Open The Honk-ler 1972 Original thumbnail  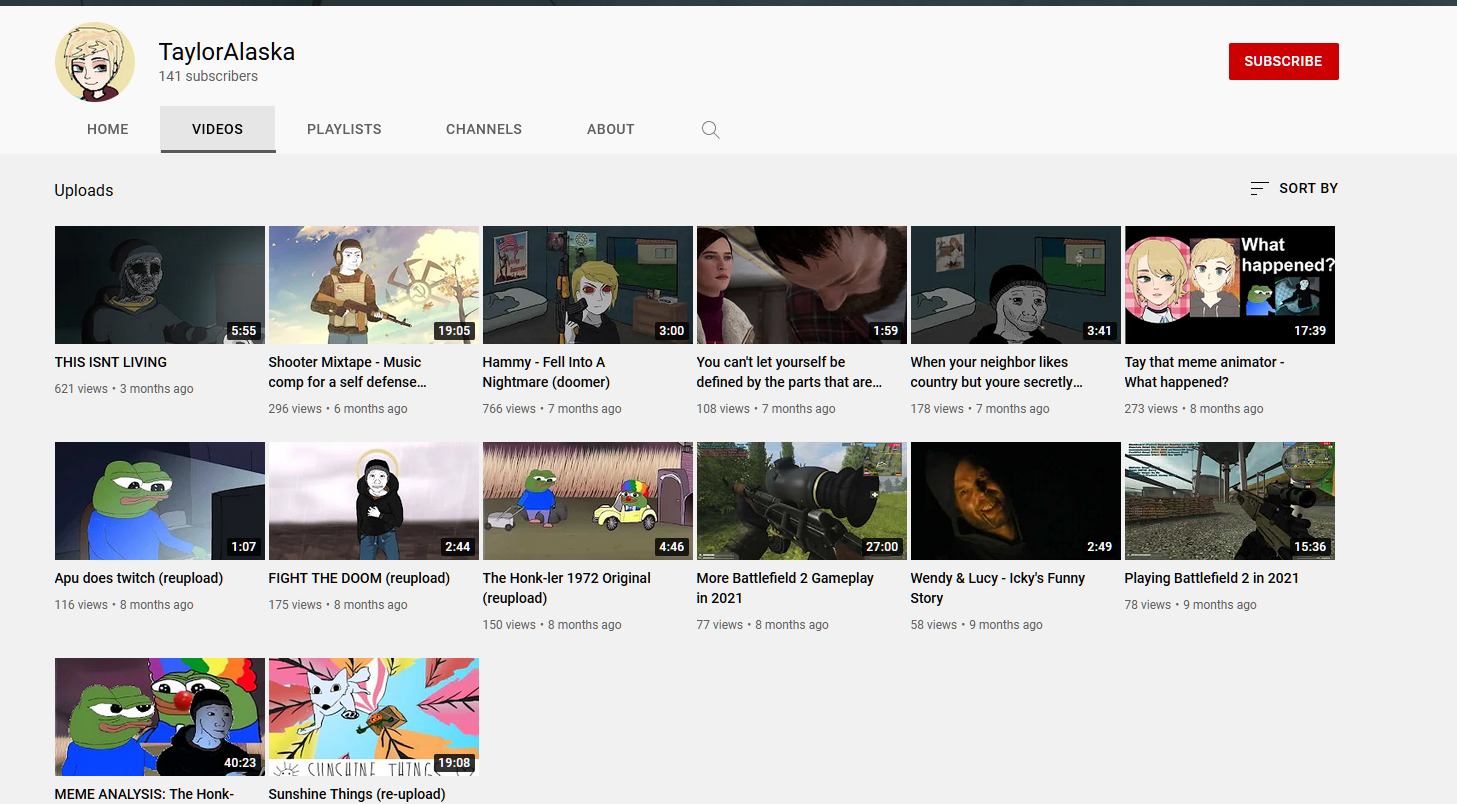click(x=588, y=501)
